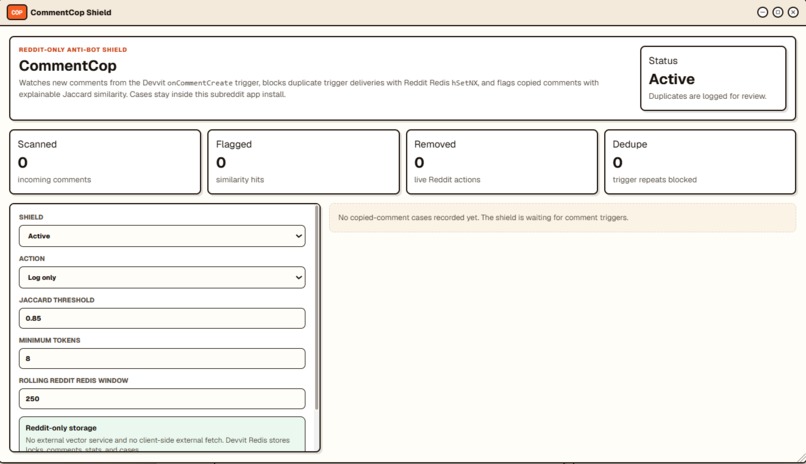The width and height of the screenshot is (806, 464).
Task: Click the 'No copied-comment cases recorded yet' notice
Action: [562, 217]
